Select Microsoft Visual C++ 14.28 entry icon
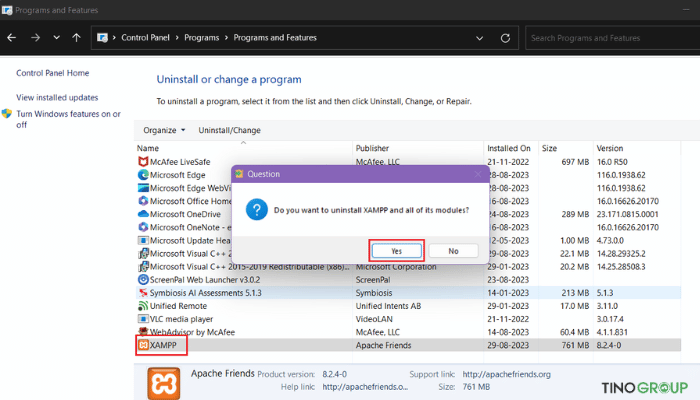This screenshot has width=700, height=400. (x=143, y=254)
